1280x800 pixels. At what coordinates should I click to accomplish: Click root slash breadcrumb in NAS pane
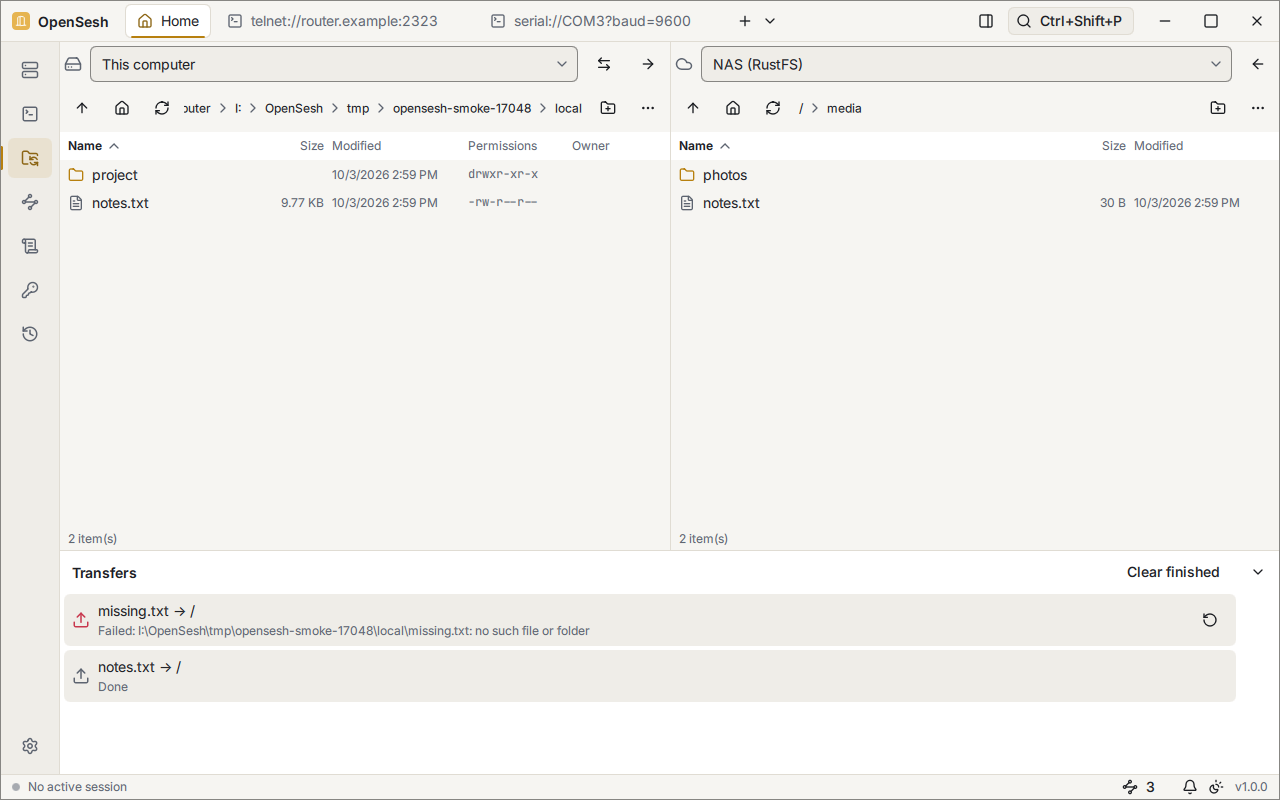[x=801, y=108]
